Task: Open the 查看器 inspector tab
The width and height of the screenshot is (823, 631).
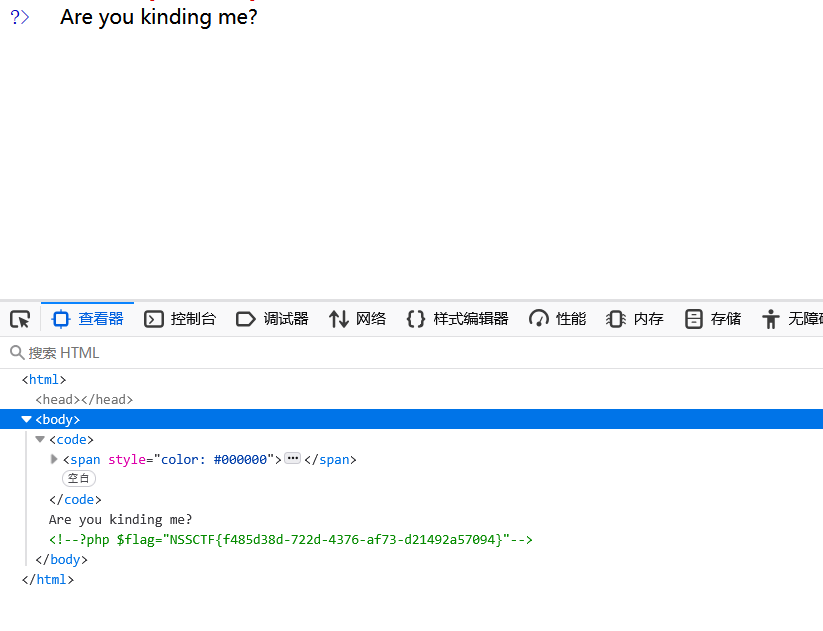Action: 87,319
